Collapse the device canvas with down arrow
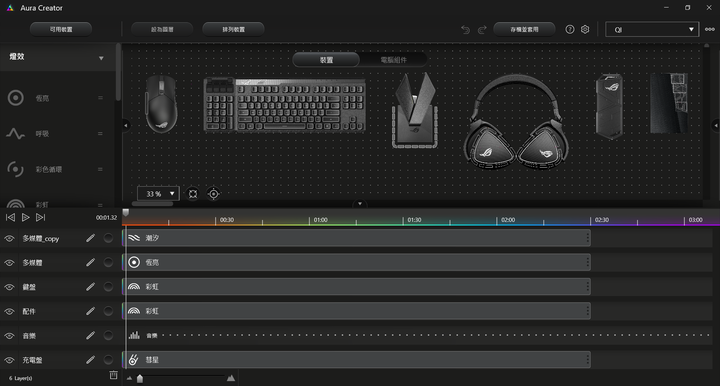The image size is (720, 386). (x=360, y=203)
